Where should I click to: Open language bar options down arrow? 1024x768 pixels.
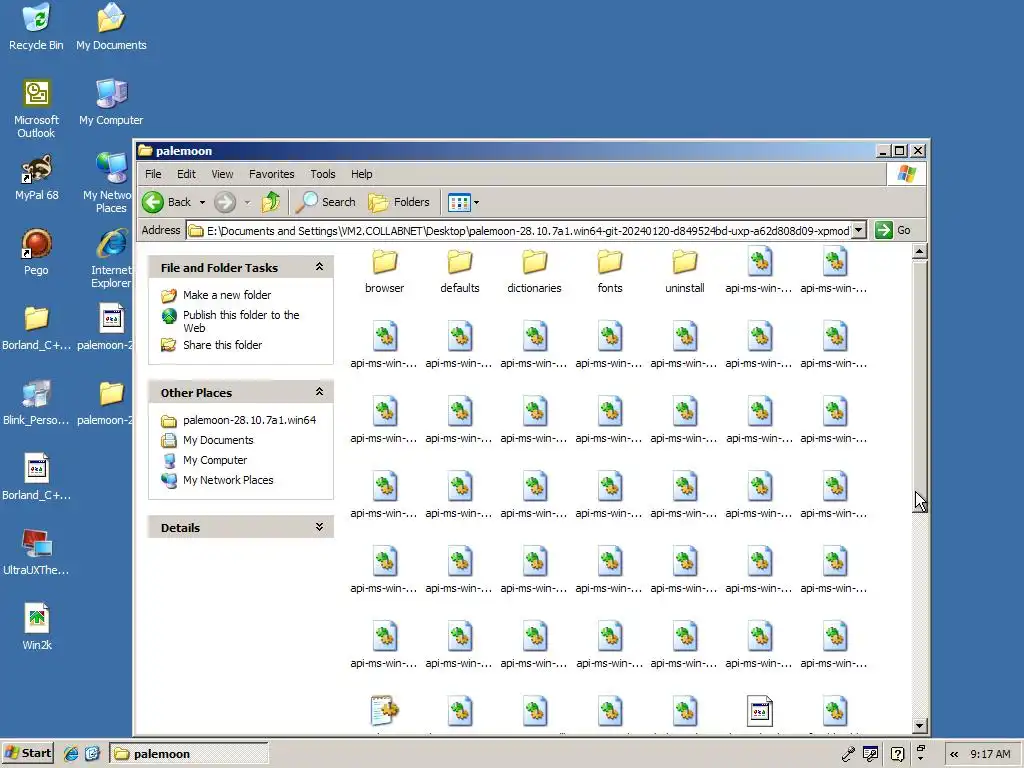(921, 759)
